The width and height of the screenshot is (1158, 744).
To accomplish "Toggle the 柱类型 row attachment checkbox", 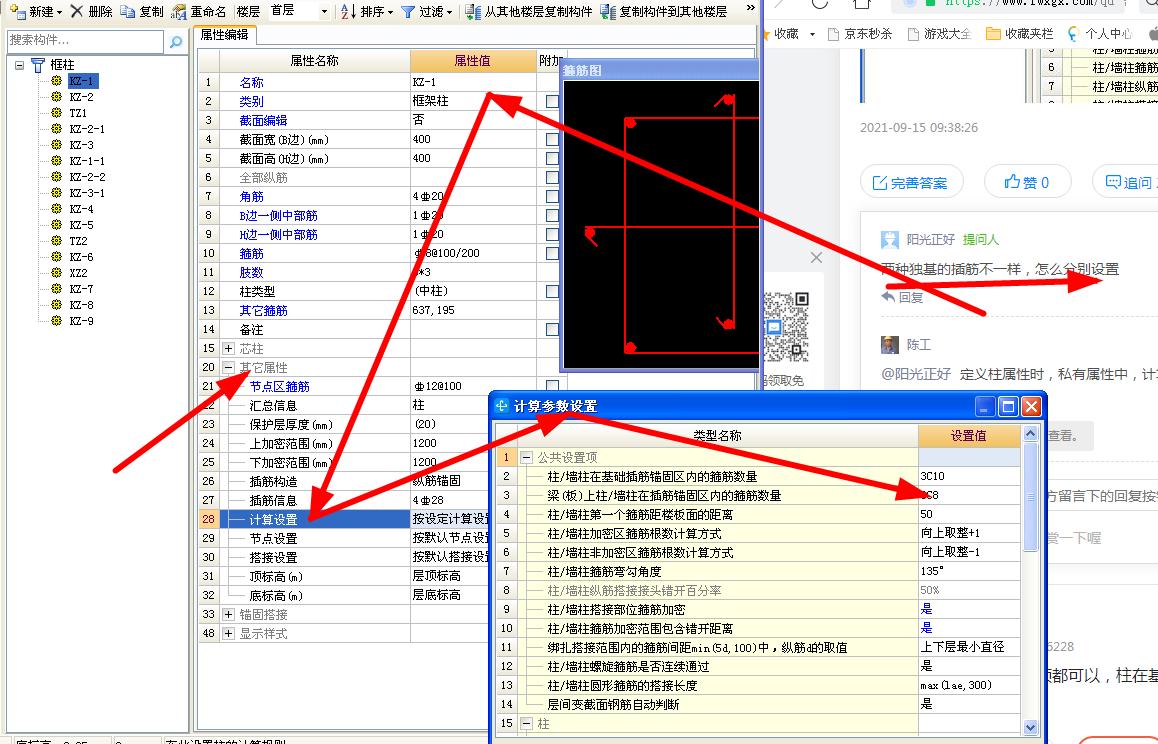I will [x=552, y=291].
